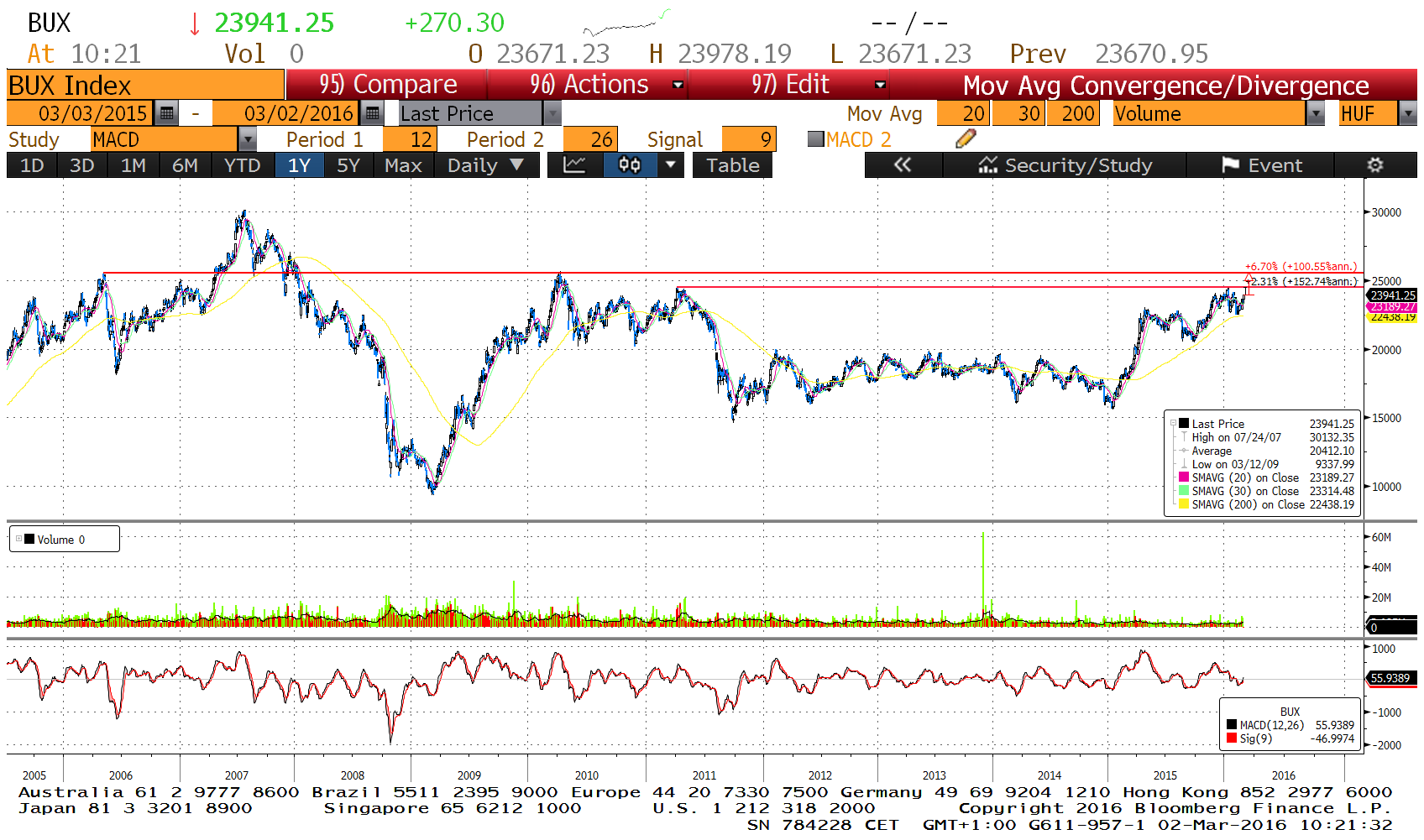The width and height of the screenshot is (1424, 840).
Task: Select the 1M range tab
Action: [133, 165]
